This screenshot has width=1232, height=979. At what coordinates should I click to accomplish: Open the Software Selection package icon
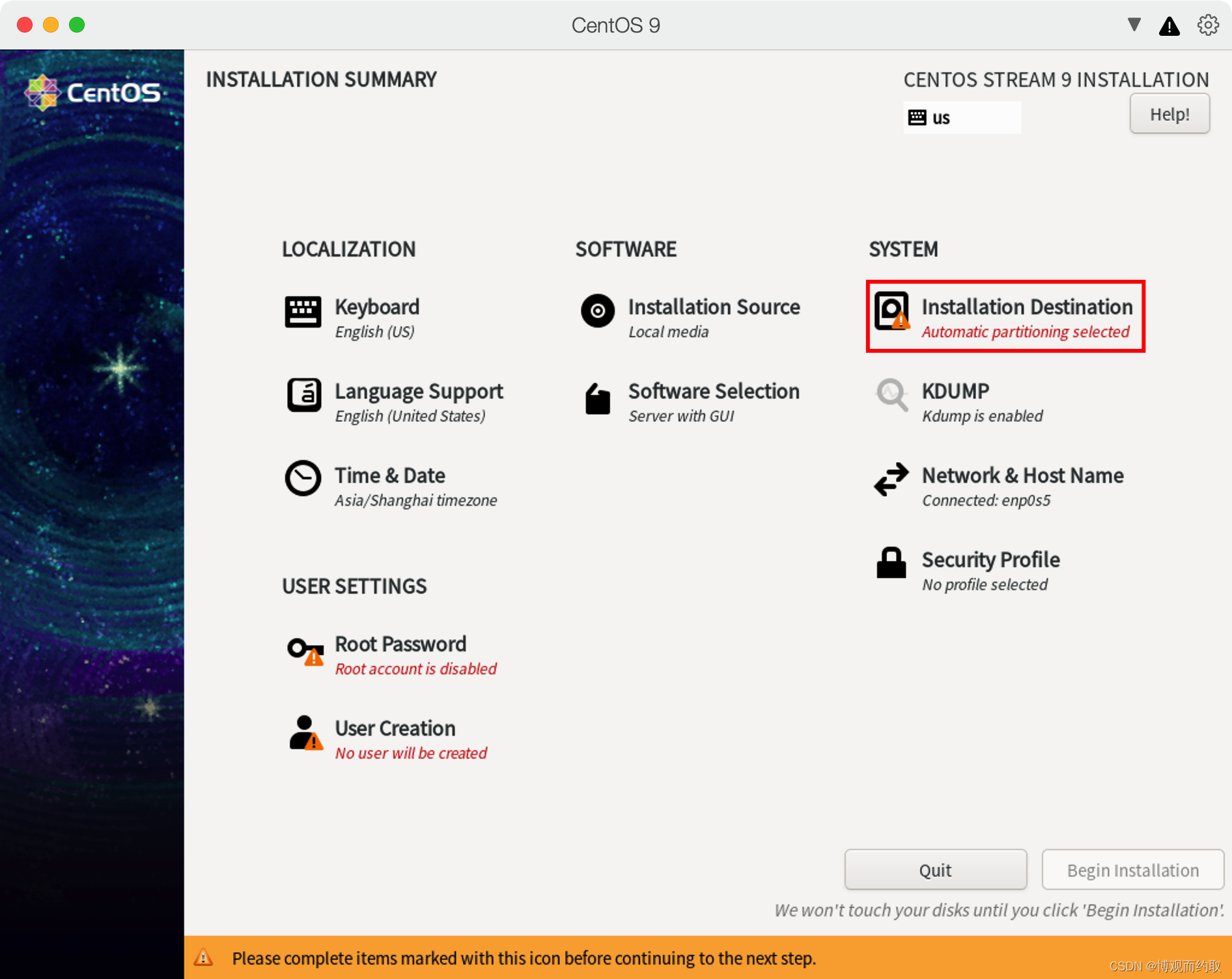(x=597, y=398)
